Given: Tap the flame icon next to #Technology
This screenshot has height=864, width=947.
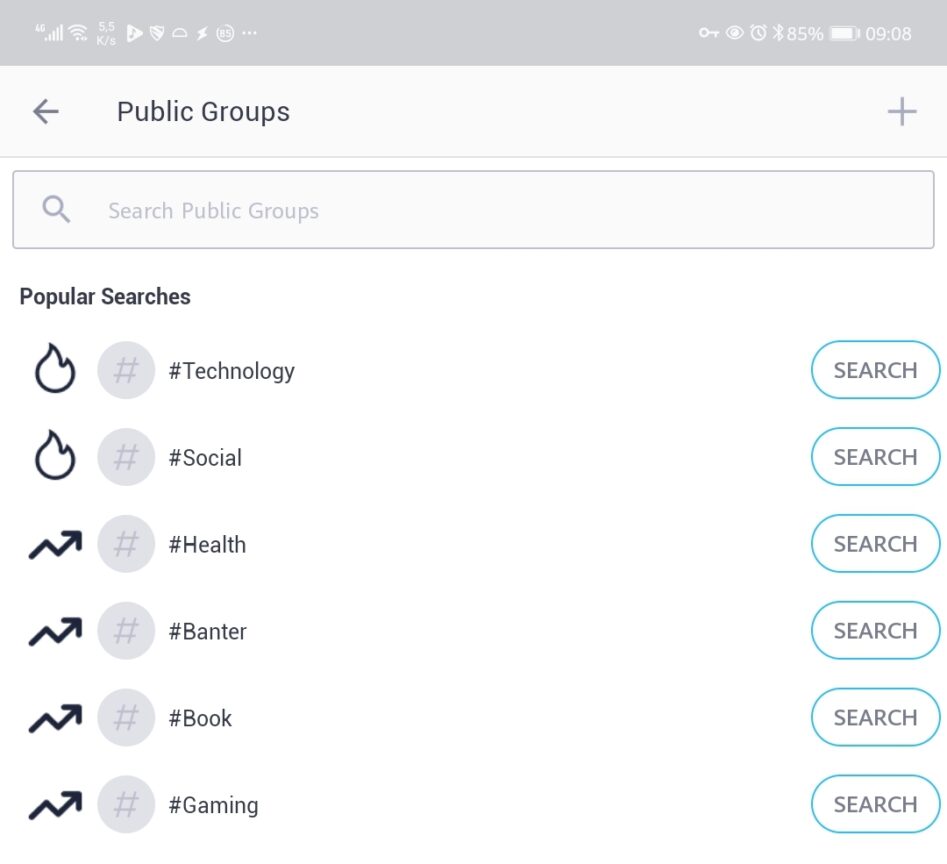Looking at the screenshot, I should (54, 369).
